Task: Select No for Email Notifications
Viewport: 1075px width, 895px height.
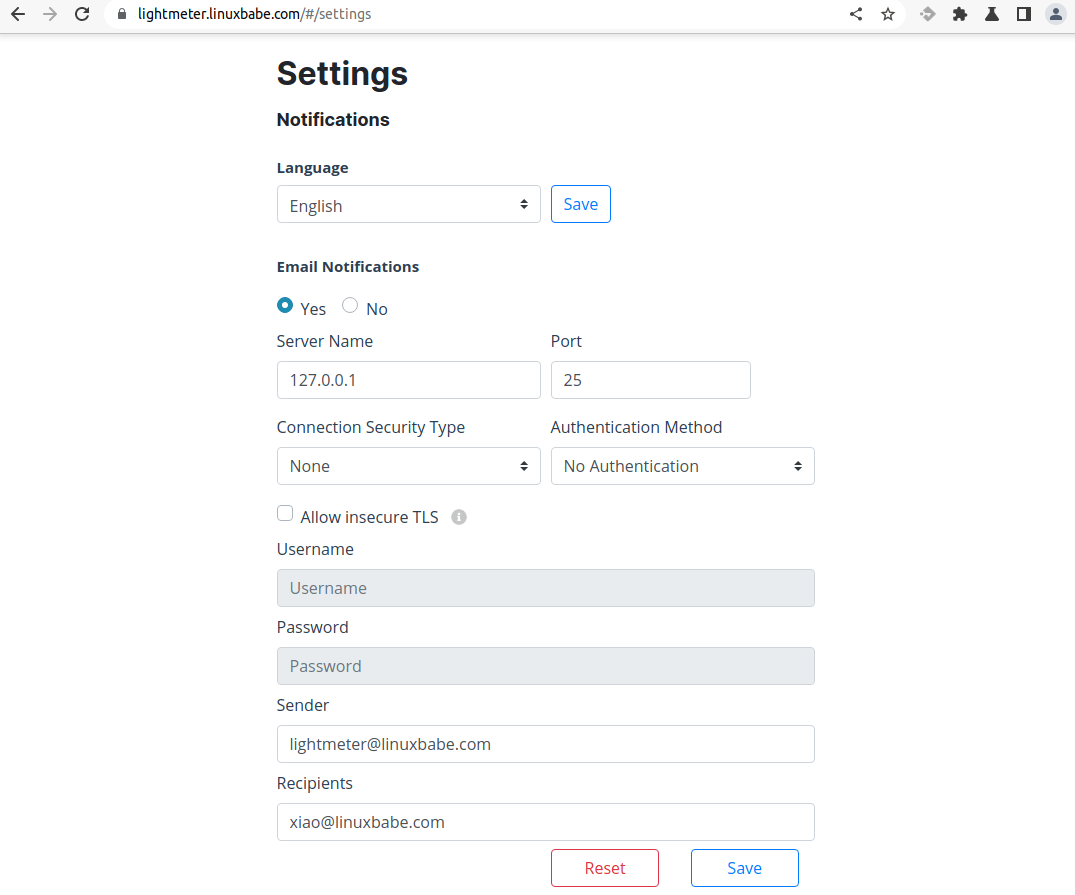Action: coord(350,306)
